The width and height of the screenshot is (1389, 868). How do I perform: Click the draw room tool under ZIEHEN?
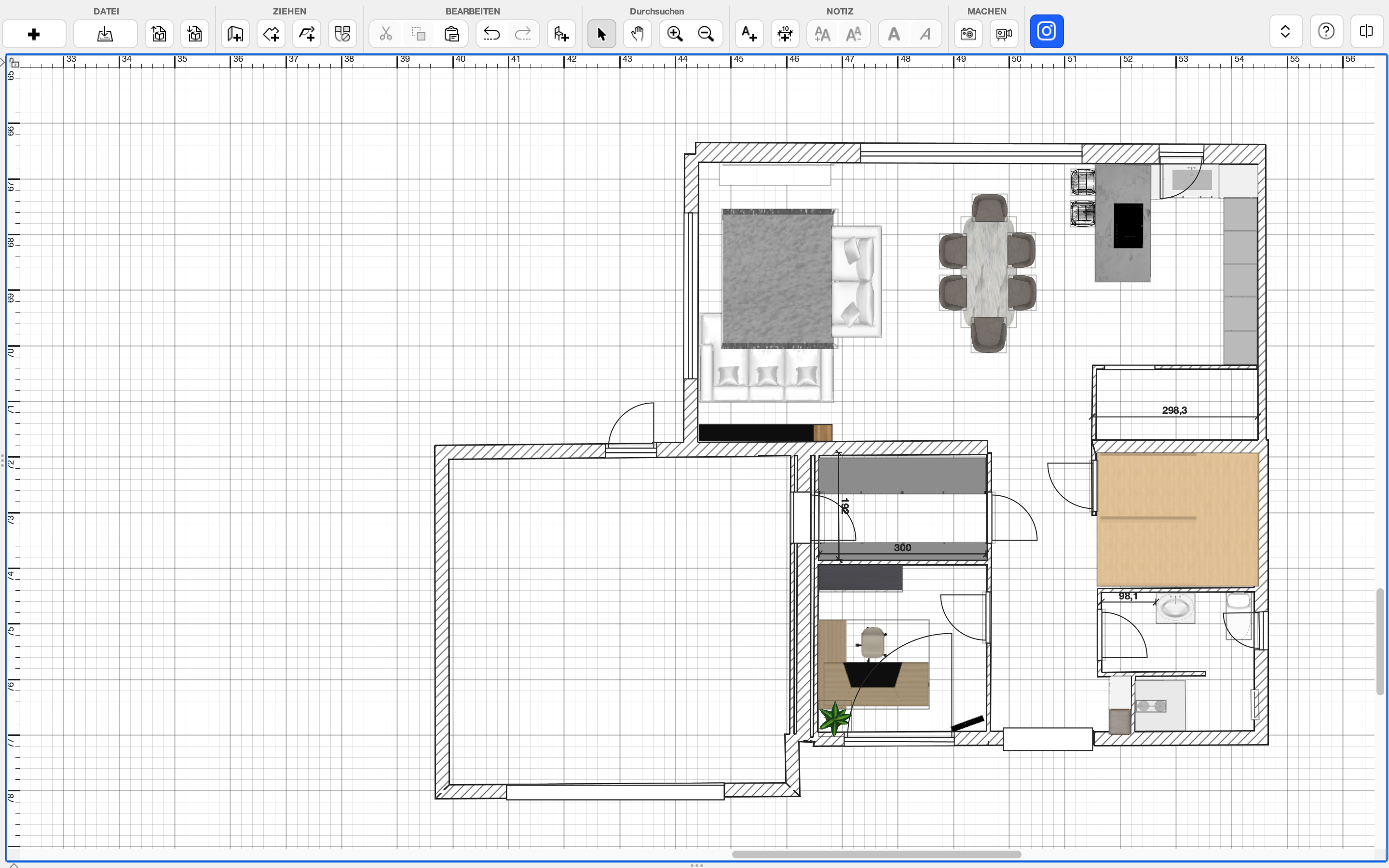click(271, 34)
